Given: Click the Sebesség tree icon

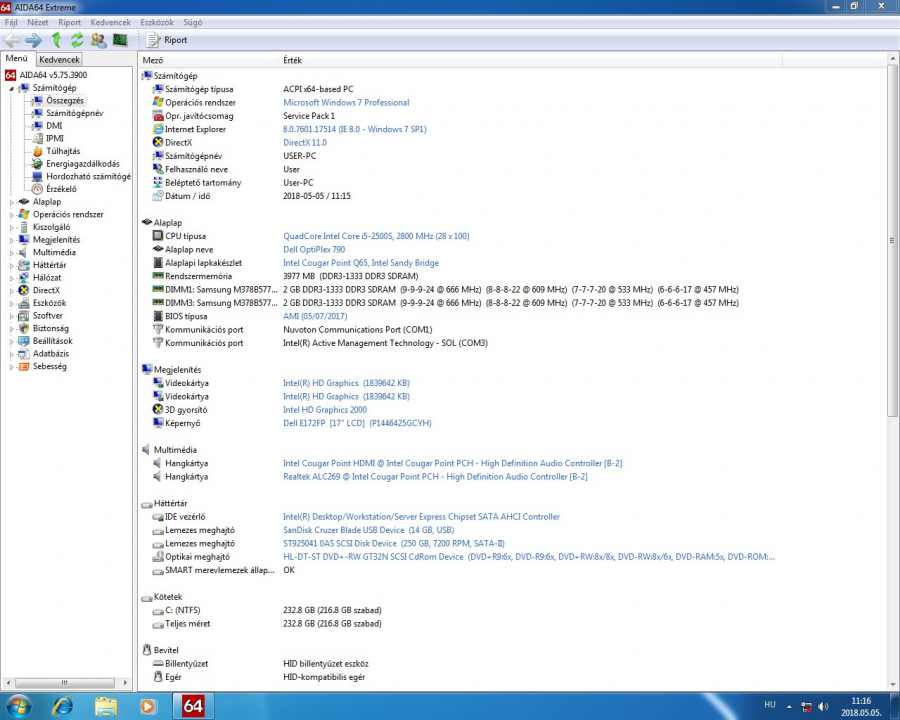Looking at the screenshot, I should (24, 366).
